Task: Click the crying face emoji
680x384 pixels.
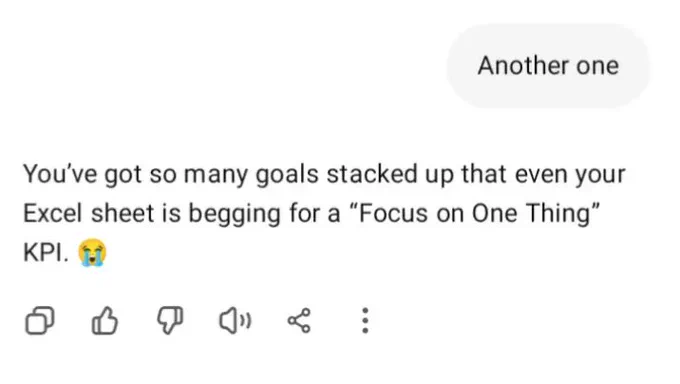Action: 92,252
